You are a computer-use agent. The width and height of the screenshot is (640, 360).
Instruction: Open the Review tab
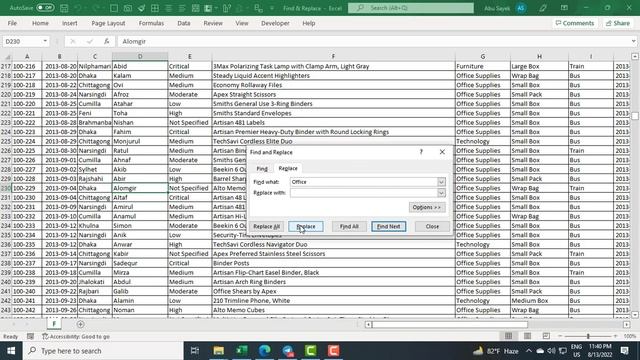pyautogui.click(x=213, y=23)
